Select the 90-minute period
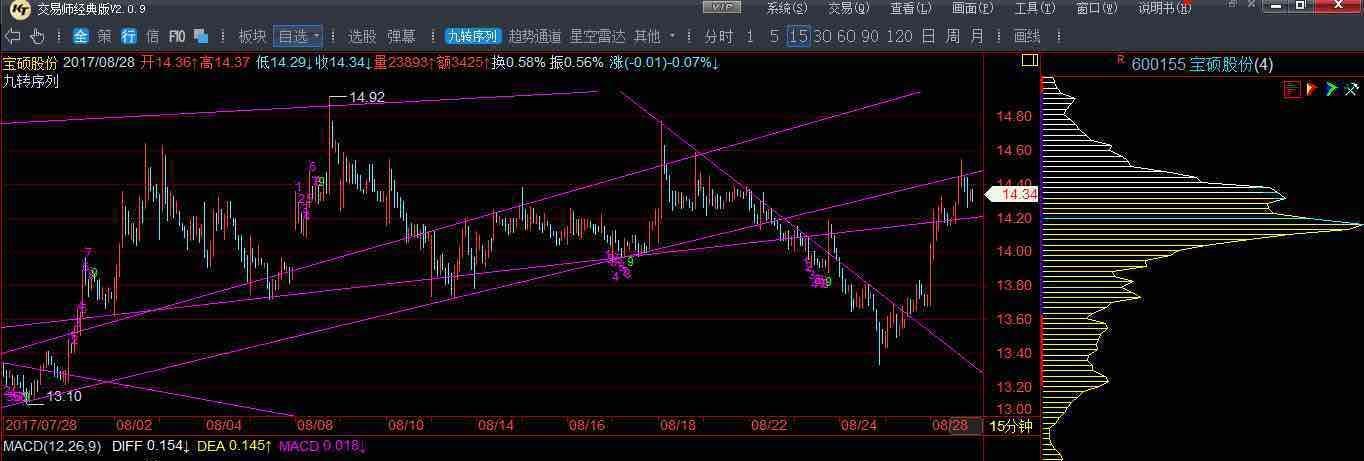The width and height of the screenshot is (1364, 461). 870,36
